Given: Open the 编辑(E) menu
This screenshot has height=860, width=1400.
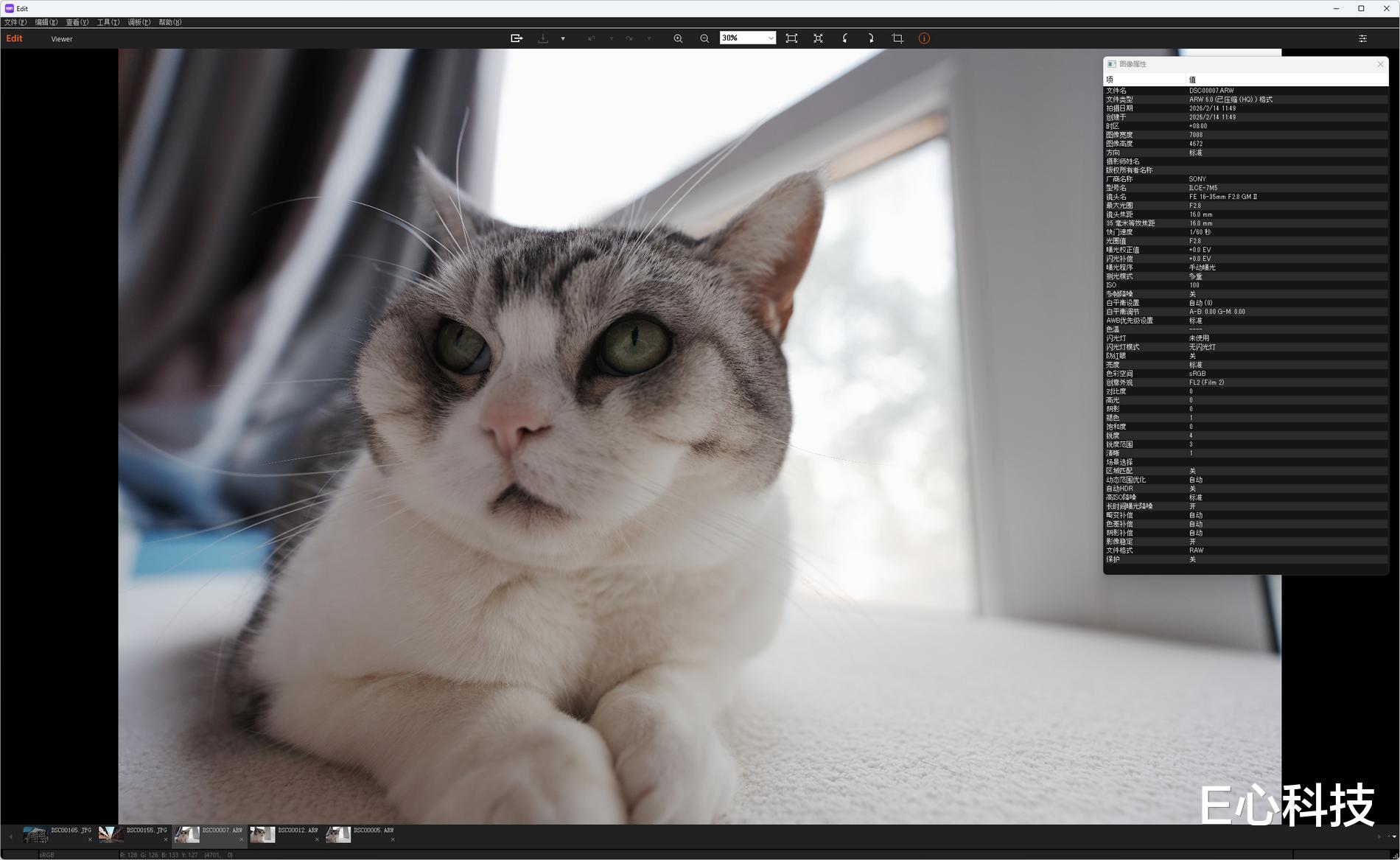Looking at the screenshot, I should [x=46, y=22].
